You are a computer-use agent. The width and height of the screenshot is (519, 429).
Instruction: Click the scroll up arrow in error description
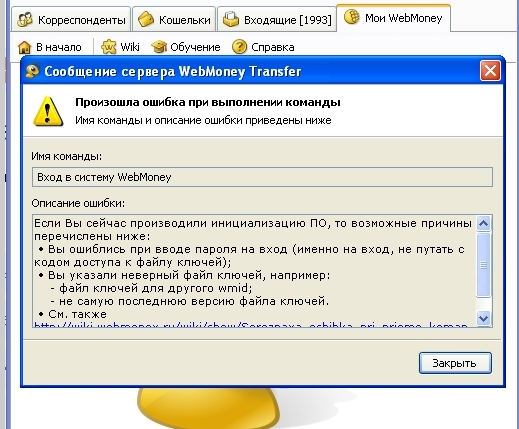click(x=483, y=223)
